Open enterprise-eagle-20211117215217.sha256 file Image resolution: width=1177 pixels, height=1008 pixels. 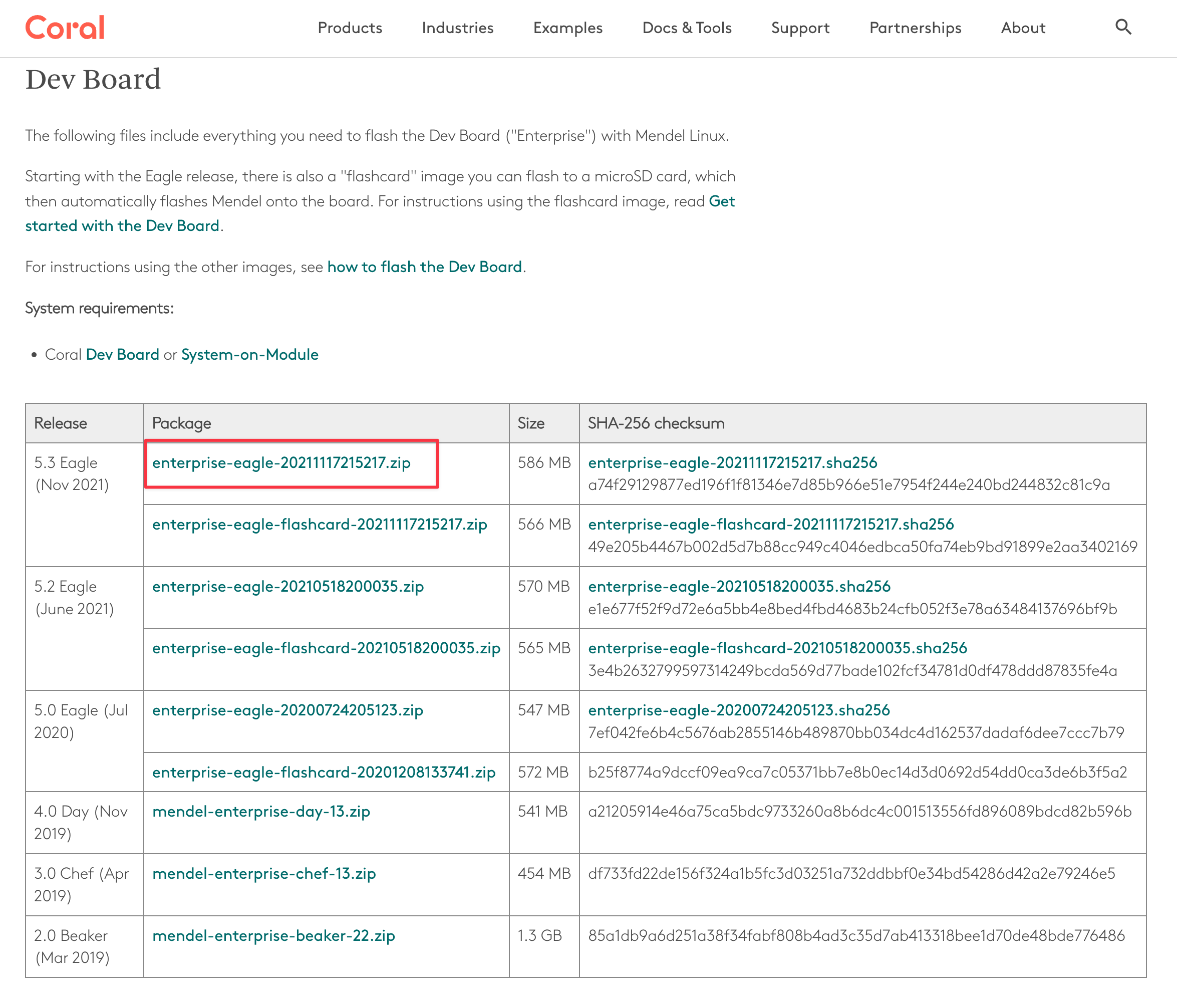[x=733, y=462]
